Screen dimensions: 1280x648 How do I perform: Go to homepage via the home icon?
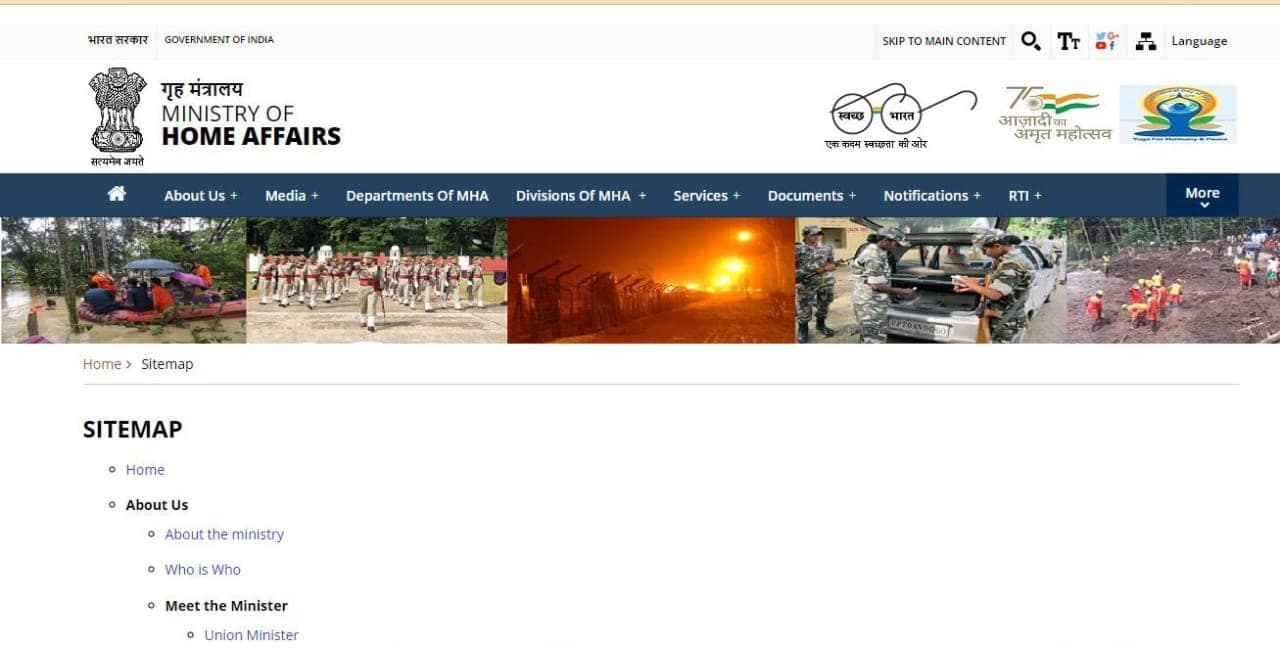117,195
